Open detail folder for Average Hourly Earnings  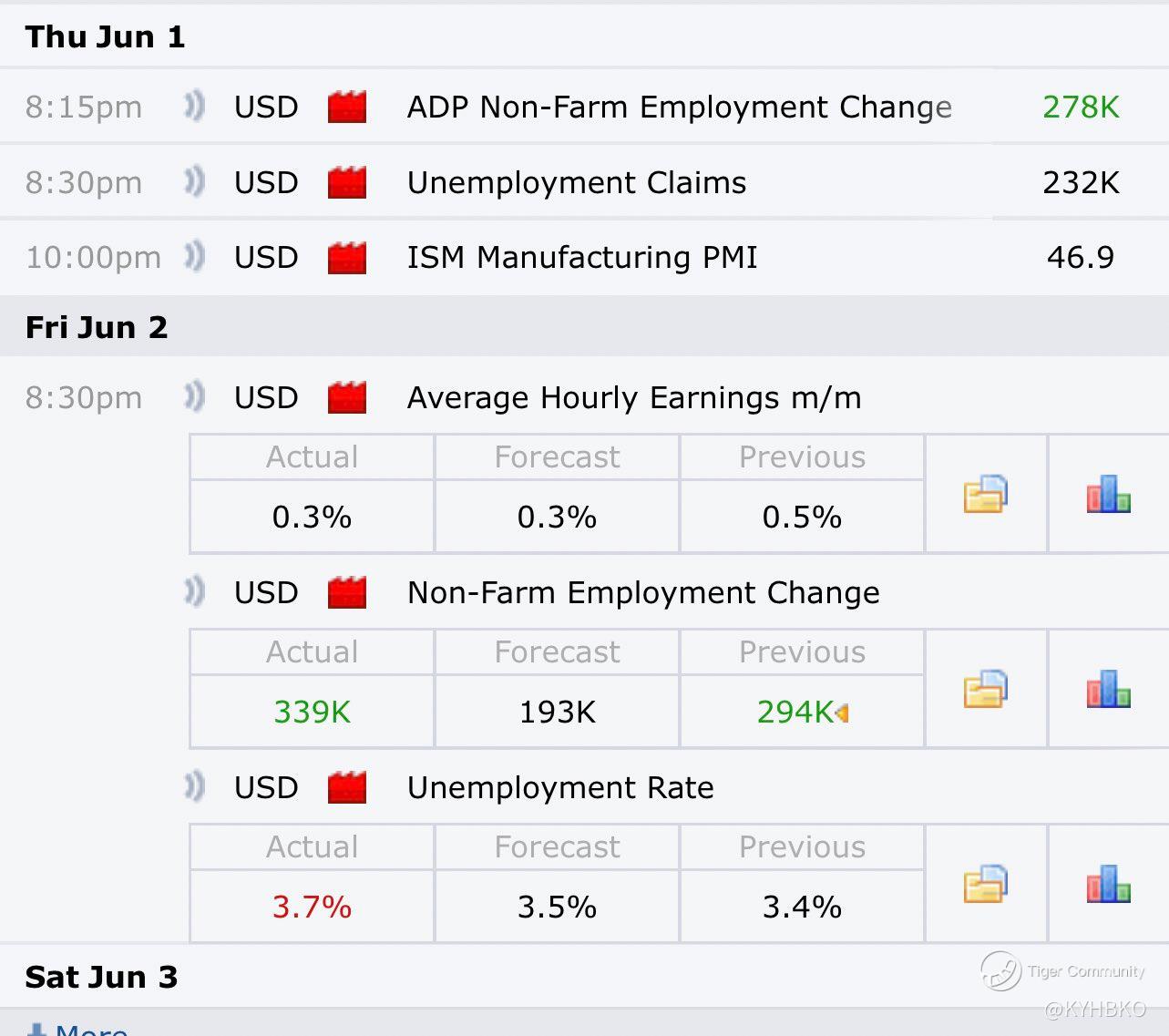coord(985,494)
